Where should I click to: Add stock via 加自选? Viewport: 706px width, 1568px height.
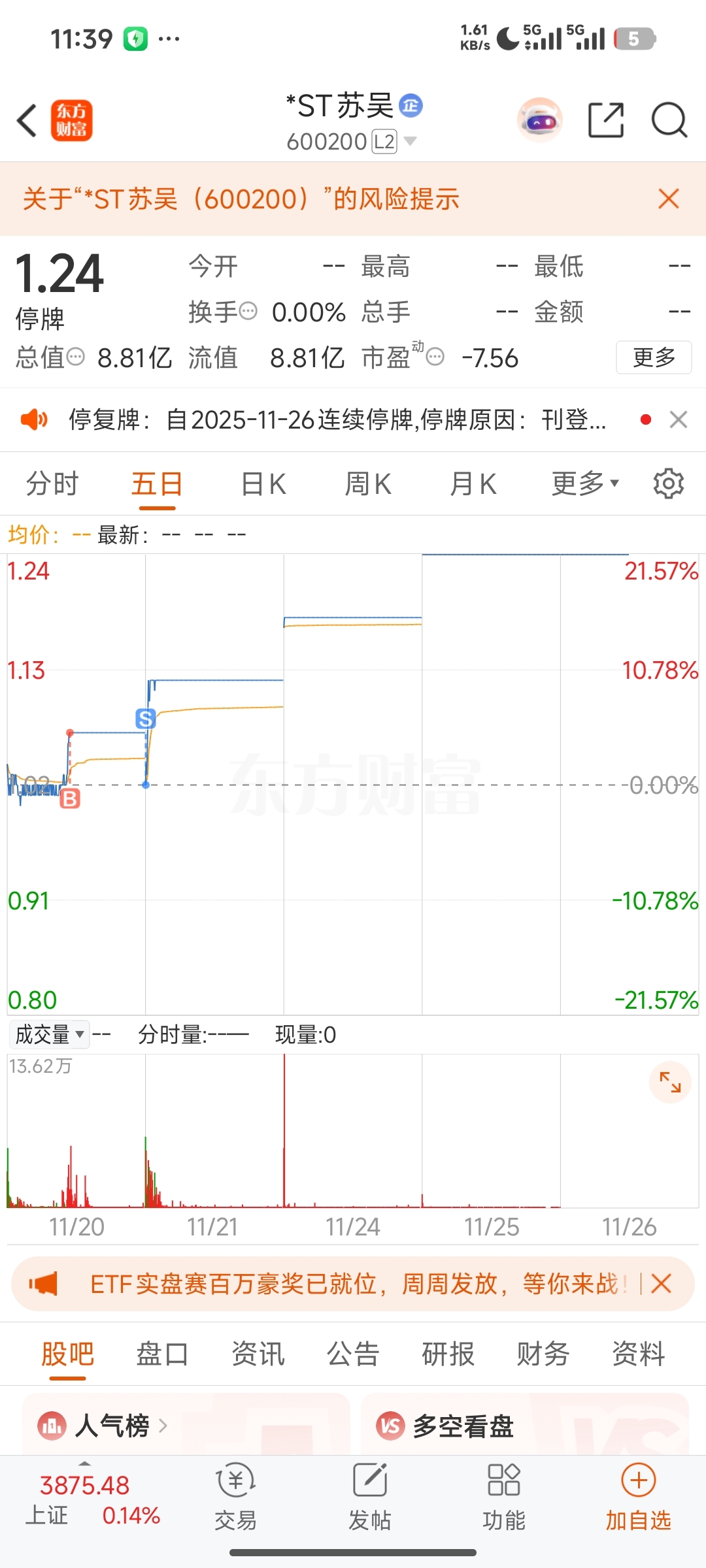[x=638, y=1497]
